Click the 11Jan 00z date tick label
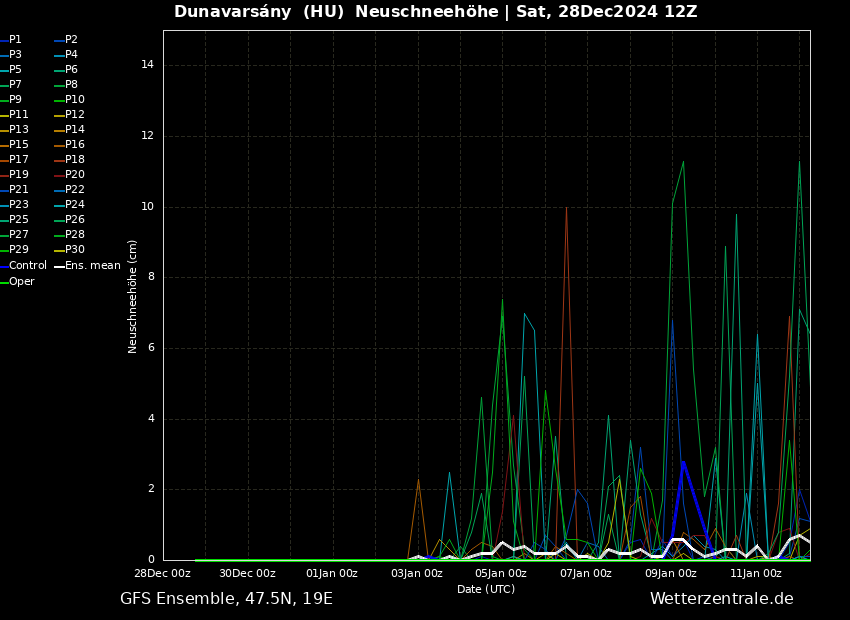Screen dimensions: 850x620 point(755,573)
